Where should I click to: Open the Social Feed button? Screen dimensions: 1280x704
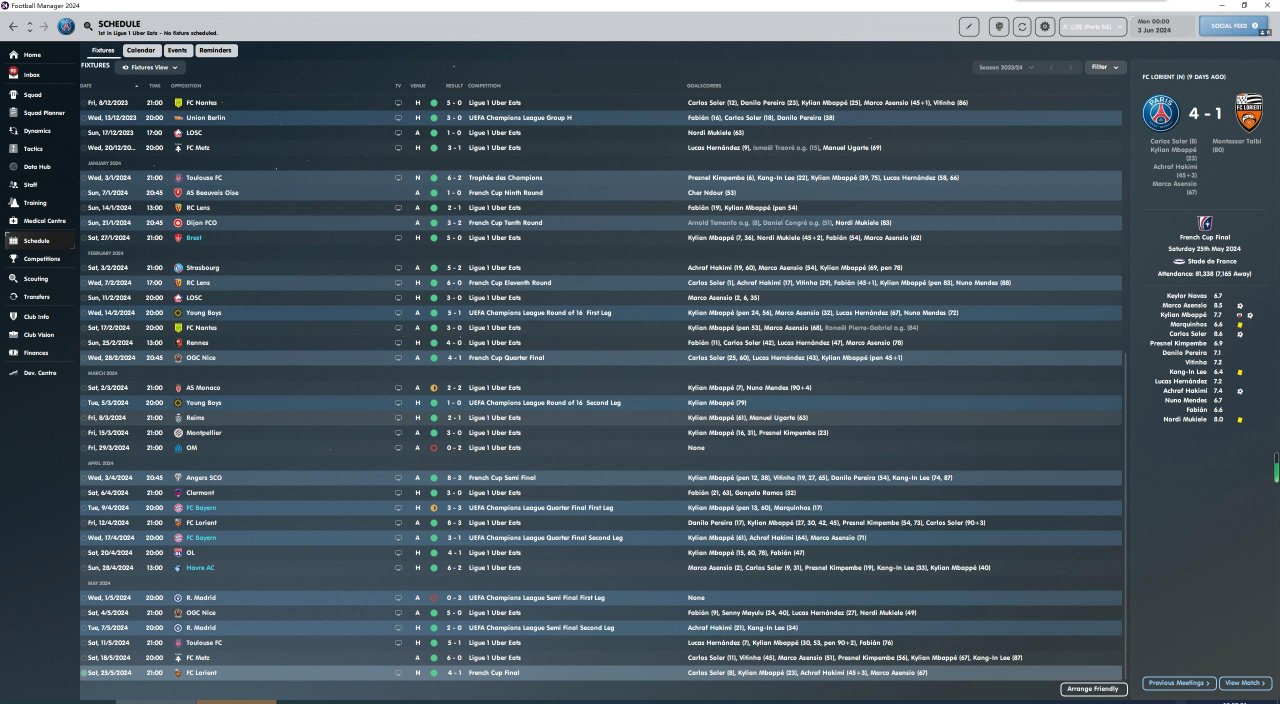click(x=1233, y=26)
